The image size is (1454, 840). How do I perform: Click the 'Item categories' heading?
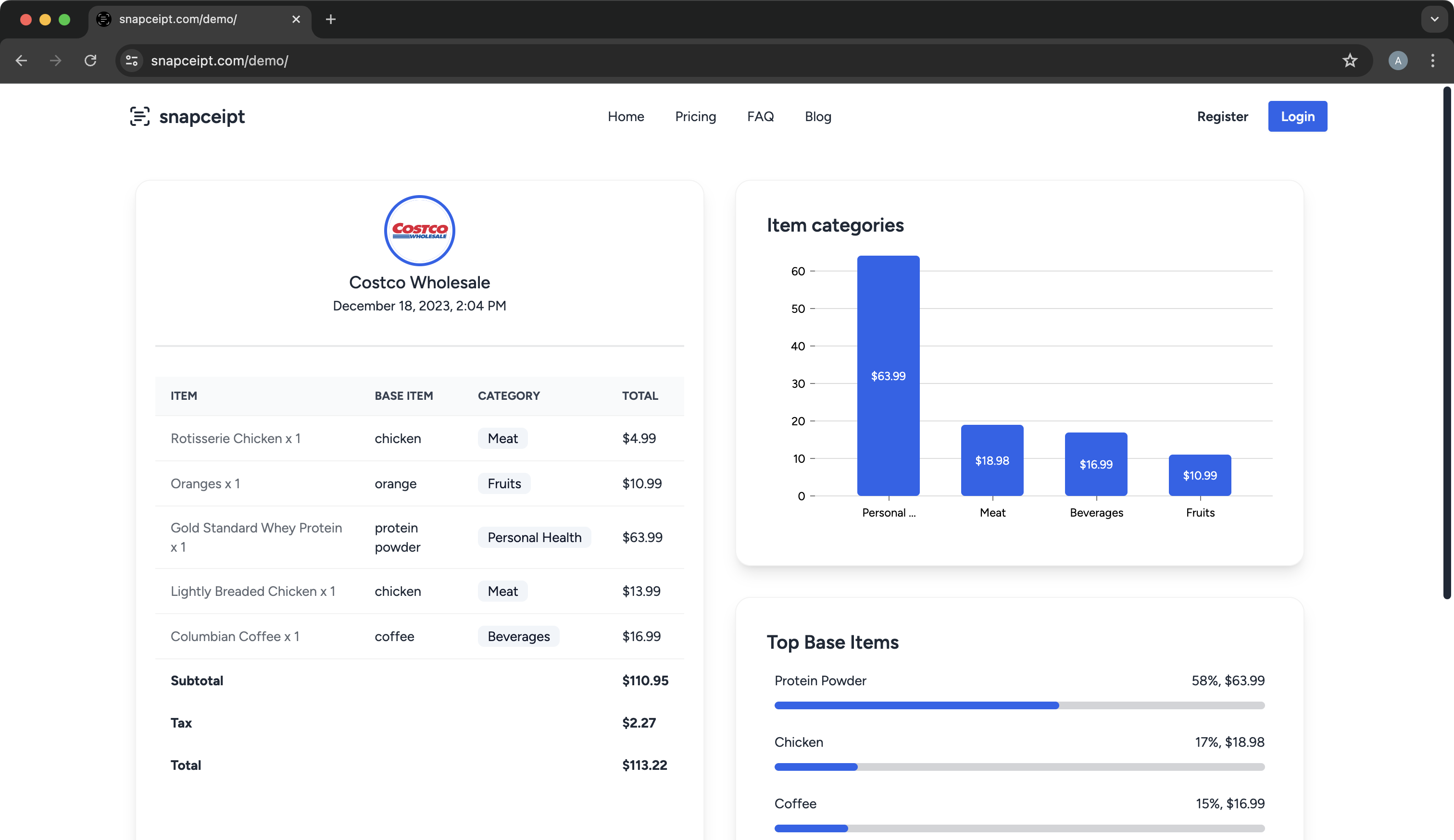(835, 225)
